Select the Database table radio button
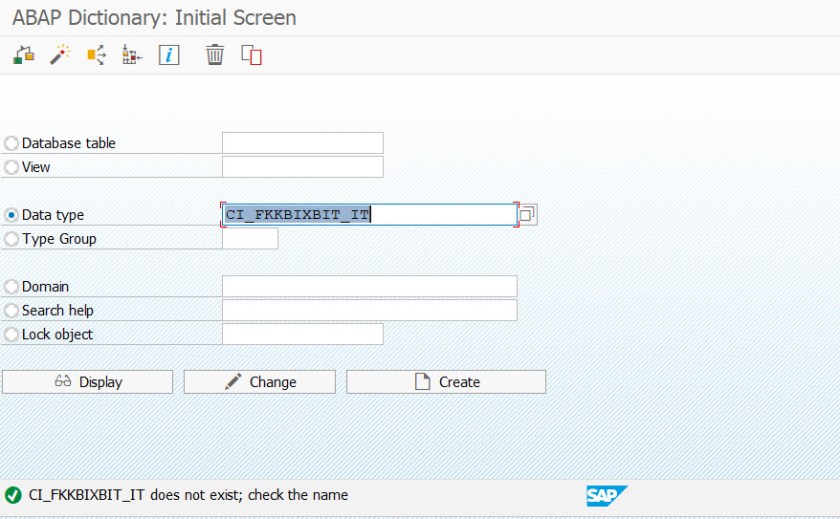 tap(12, 144)
